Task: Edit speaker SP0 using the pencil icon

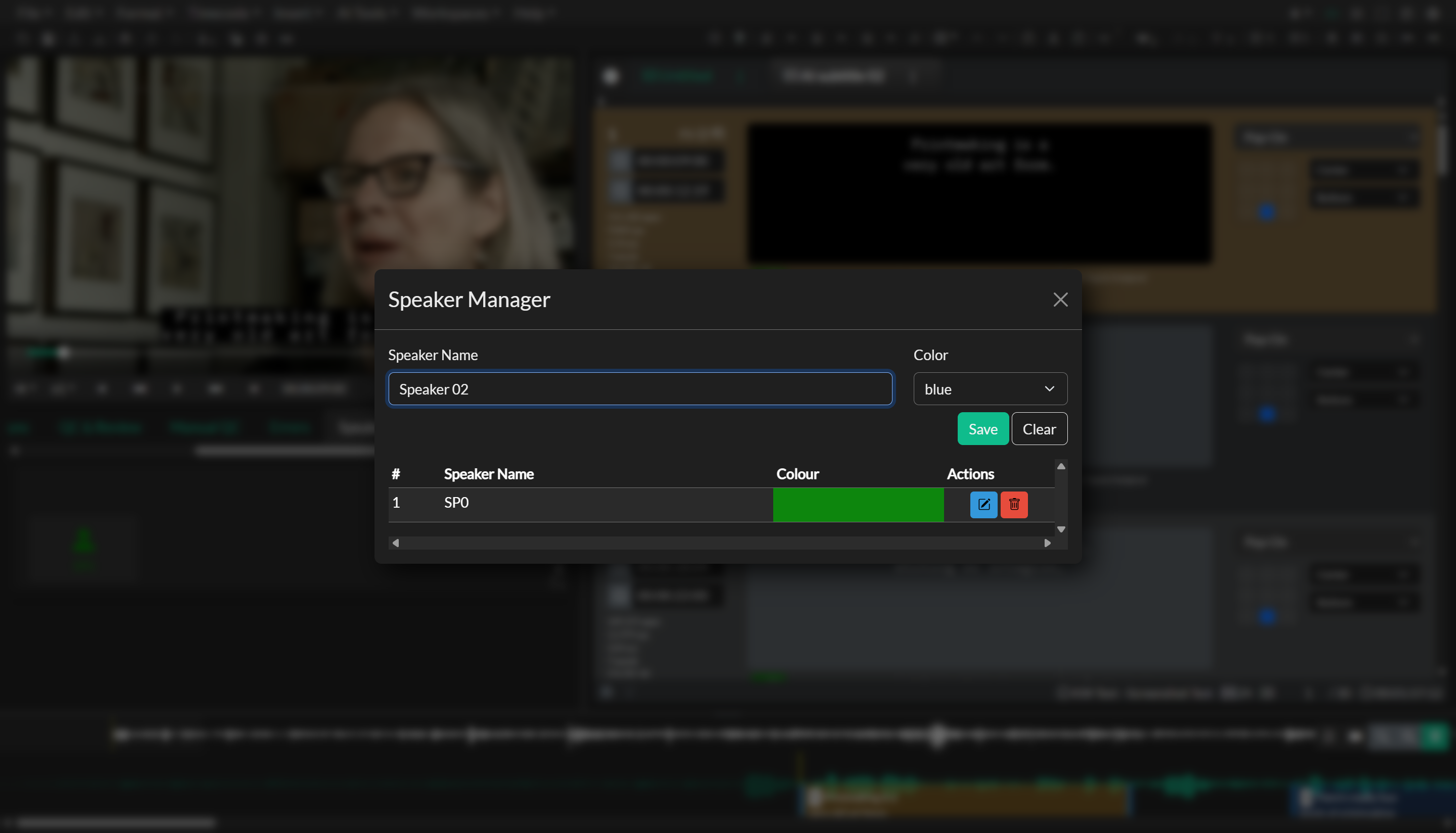Action: (984, 505)
